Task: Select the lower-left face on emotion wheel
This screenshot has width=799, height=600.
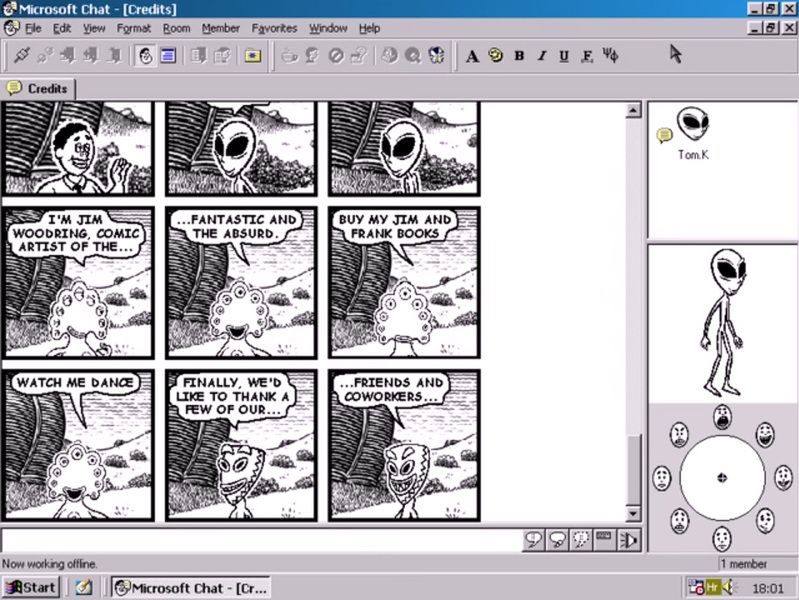Action: [679, 521]
